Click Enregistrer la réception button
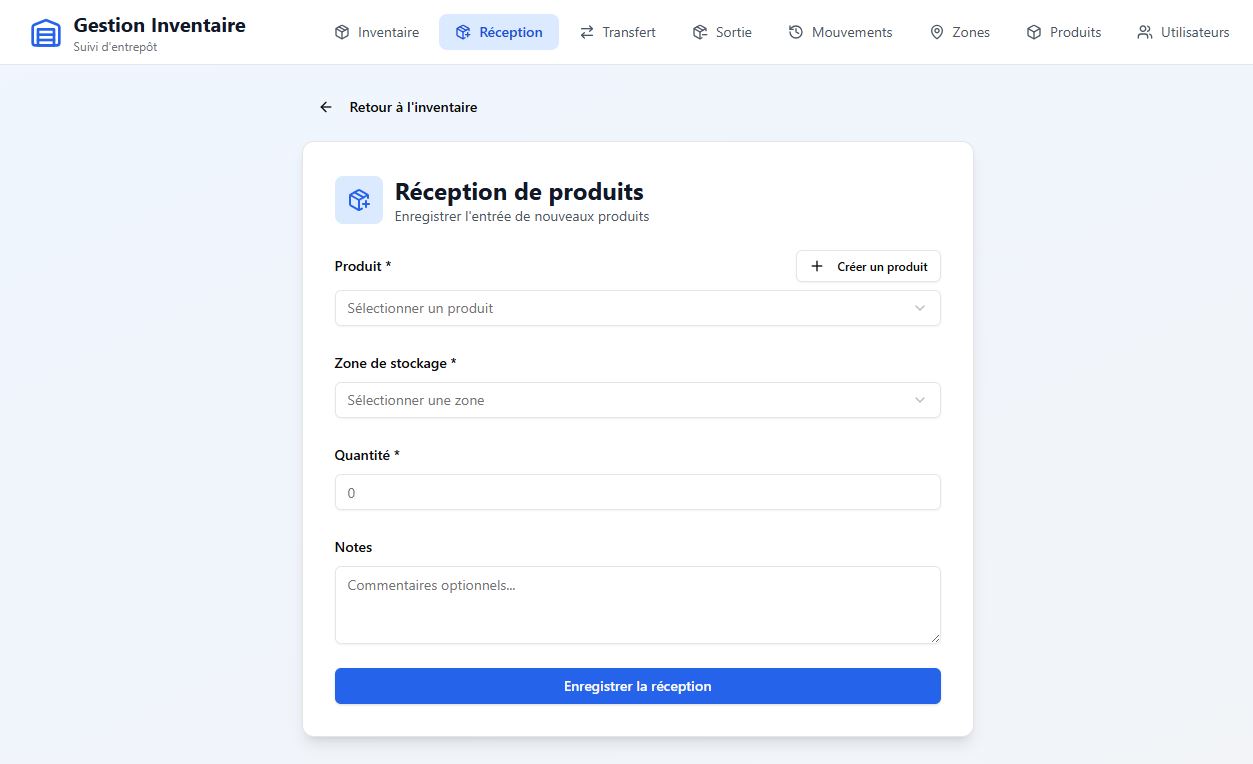 click(x=638, y=686)
